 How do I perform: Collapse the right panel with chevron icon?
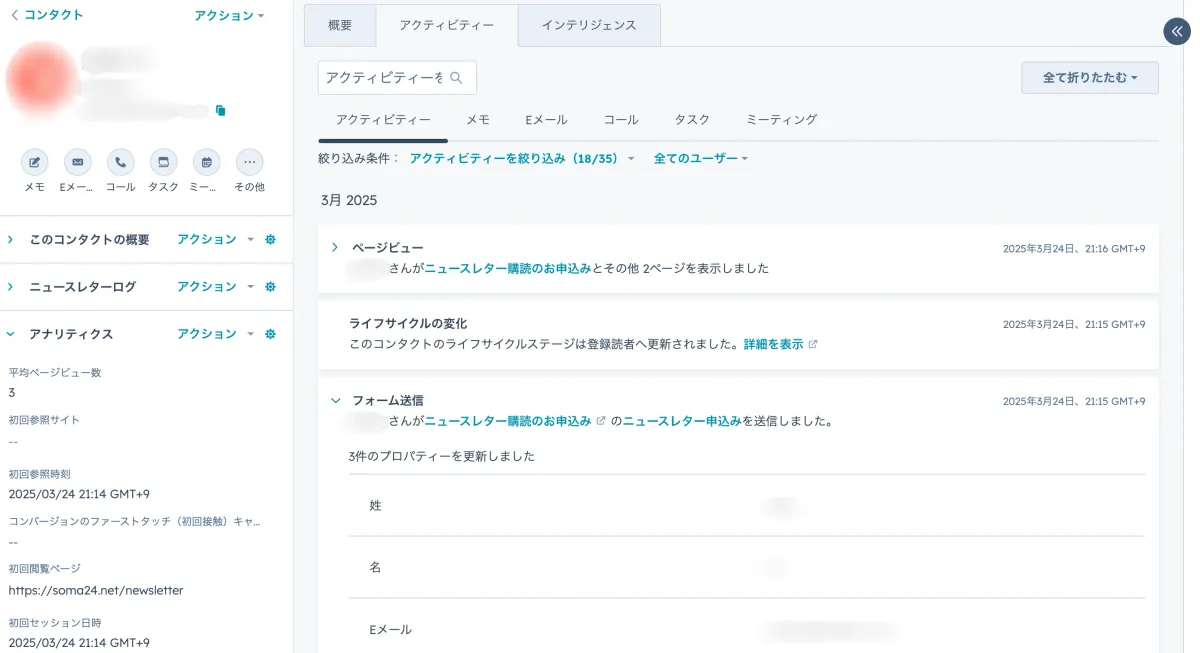[1176, 31]
